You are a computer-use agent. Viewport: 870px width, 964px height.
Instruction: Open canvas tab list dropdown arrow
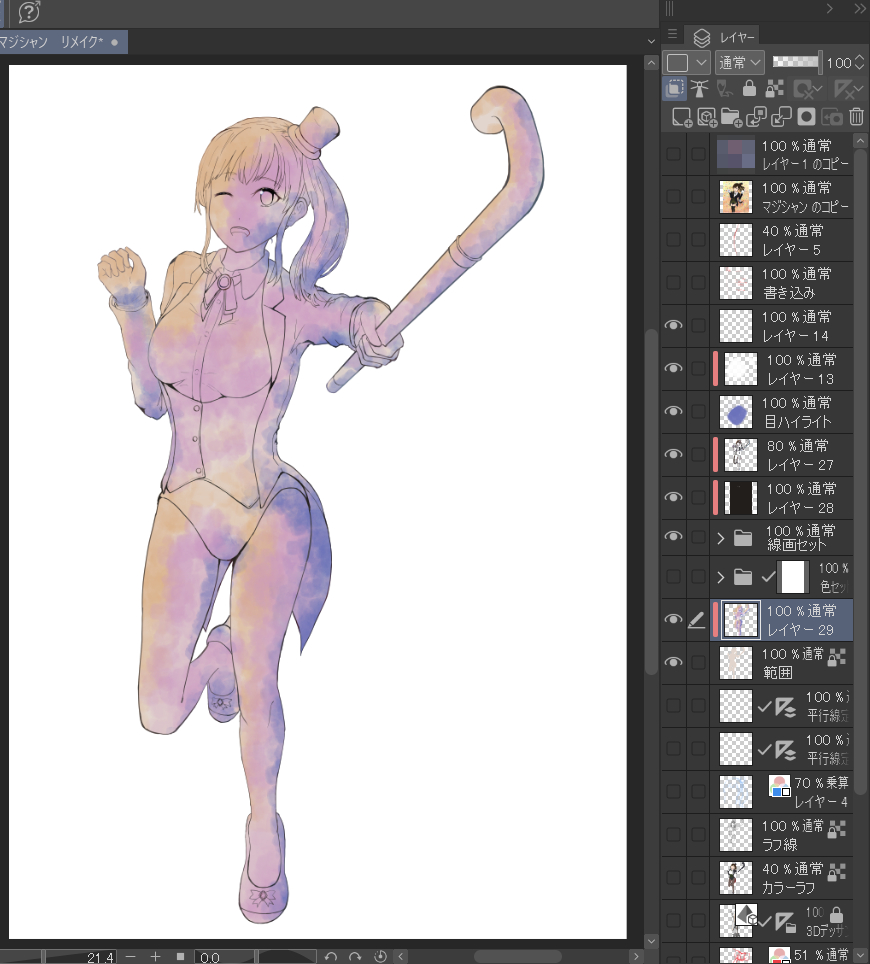click(651, 41)
